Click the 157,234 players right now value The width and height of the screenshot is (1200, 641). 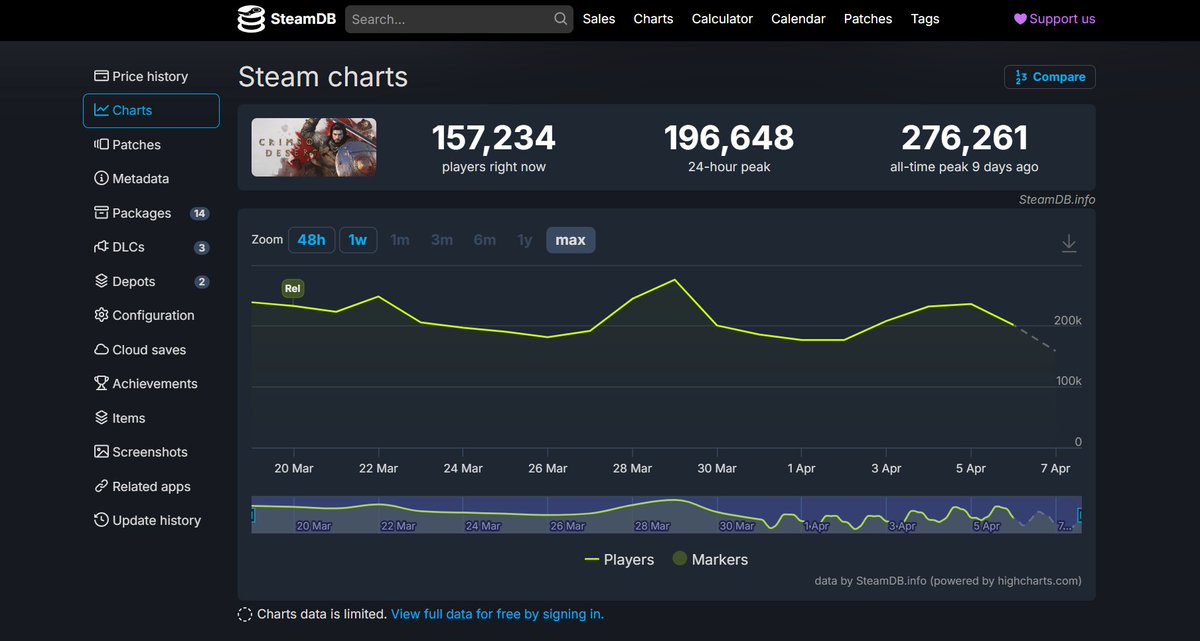493,137
